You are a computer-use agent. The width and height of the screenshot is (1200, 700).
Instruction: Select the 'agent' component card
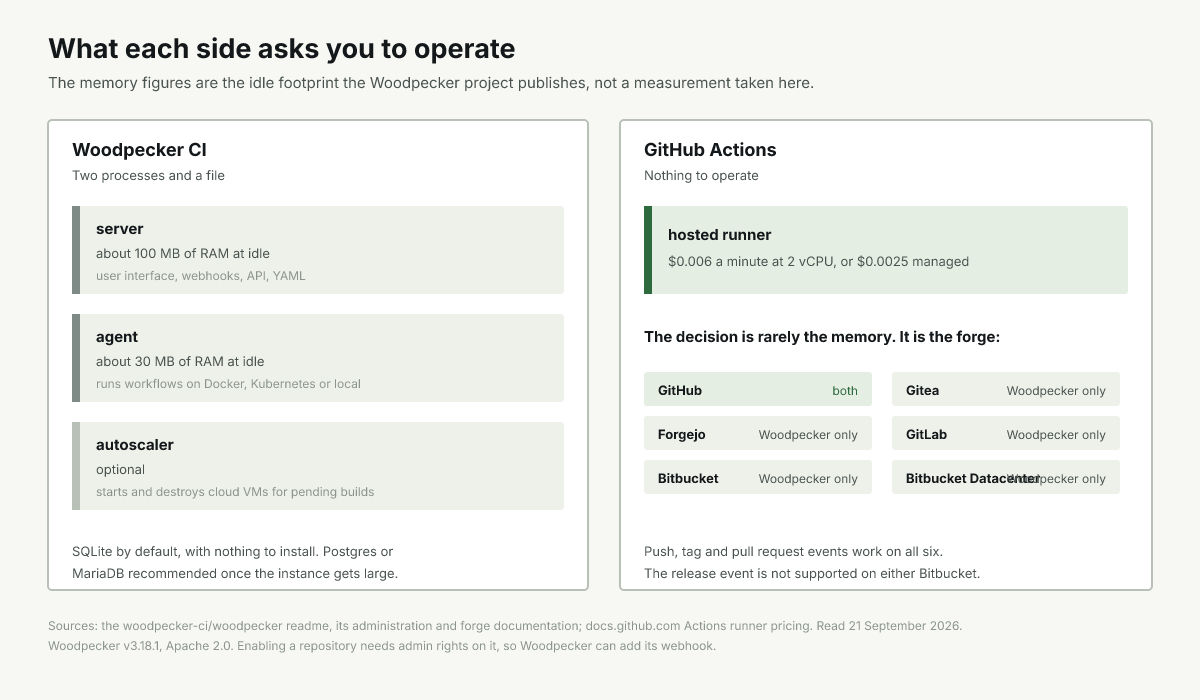[318, 358]
